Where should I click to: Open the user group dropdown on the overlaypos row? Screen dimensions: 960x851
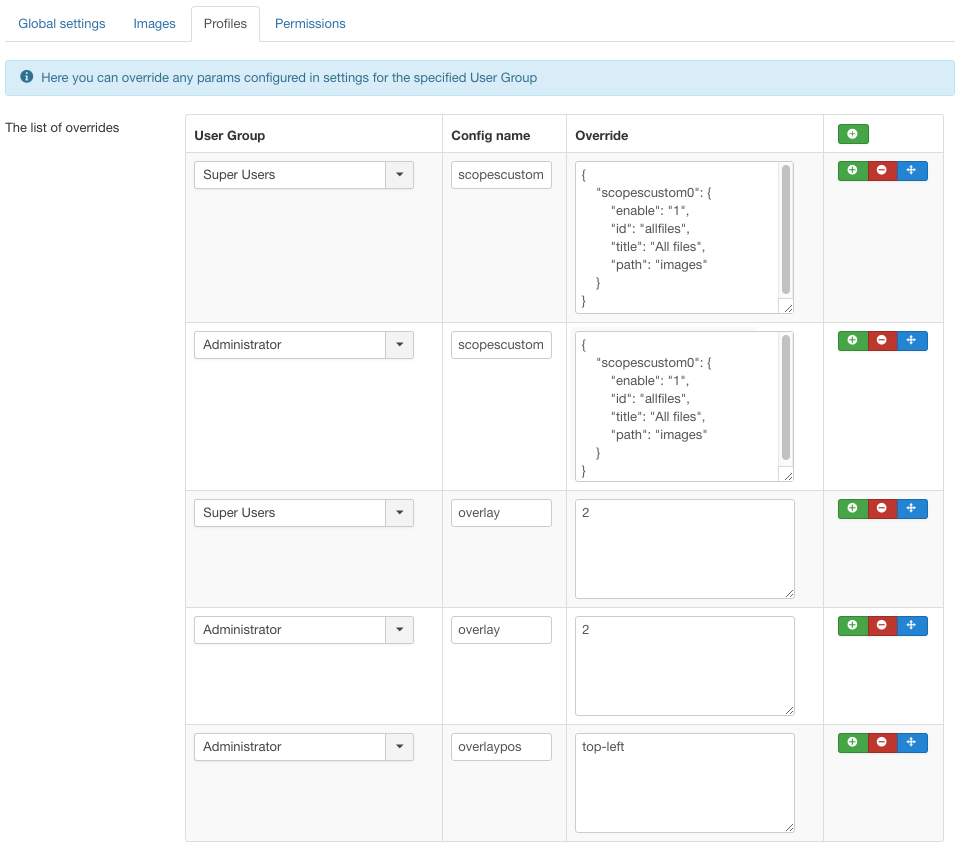pyautogui.click(x=399, y=746)
